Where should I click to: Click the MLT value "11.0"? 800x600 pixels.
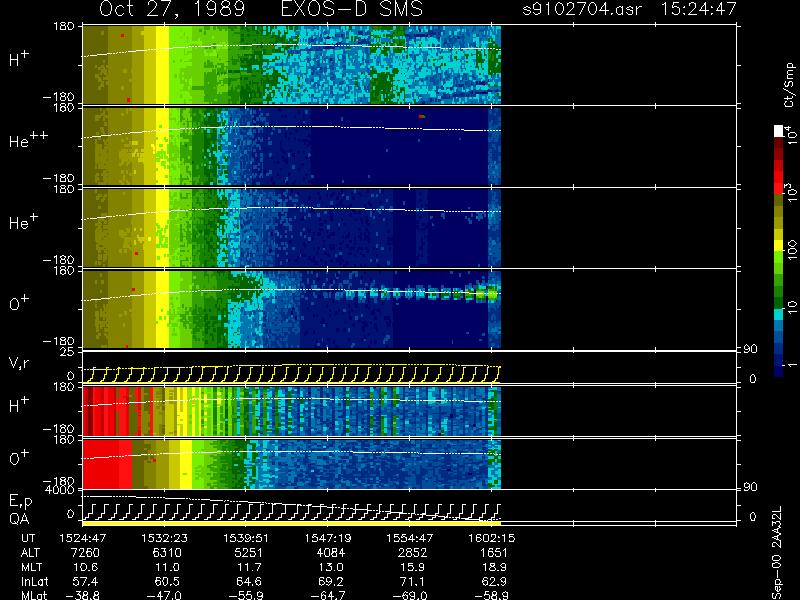[x=169, y=567]
